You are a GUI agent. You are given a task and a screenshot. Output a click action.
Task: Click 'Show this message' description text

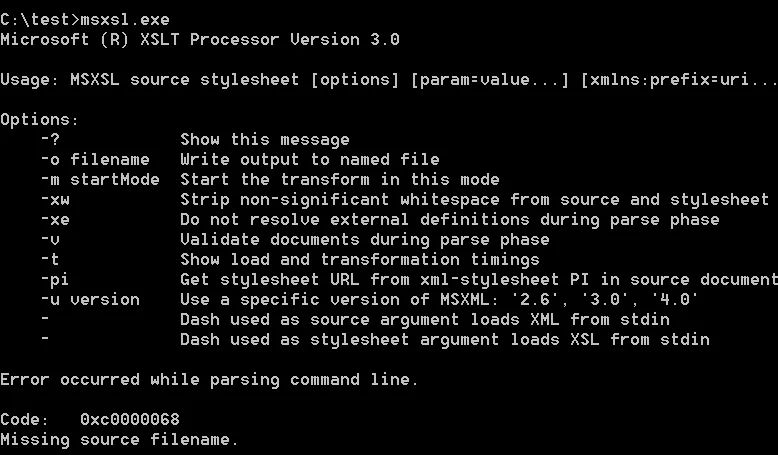tap(265, 140)
